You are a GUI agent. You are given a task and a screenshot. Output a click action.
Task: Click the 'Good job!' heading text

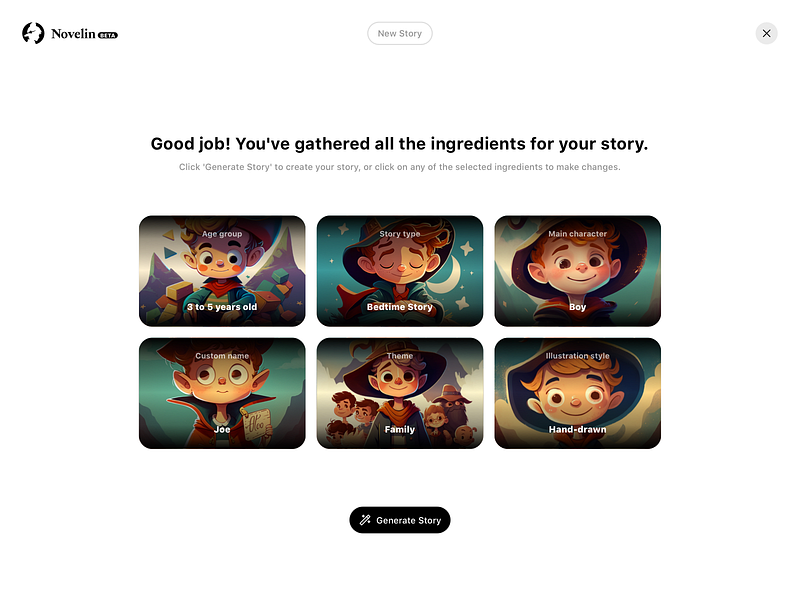point(399,144)
